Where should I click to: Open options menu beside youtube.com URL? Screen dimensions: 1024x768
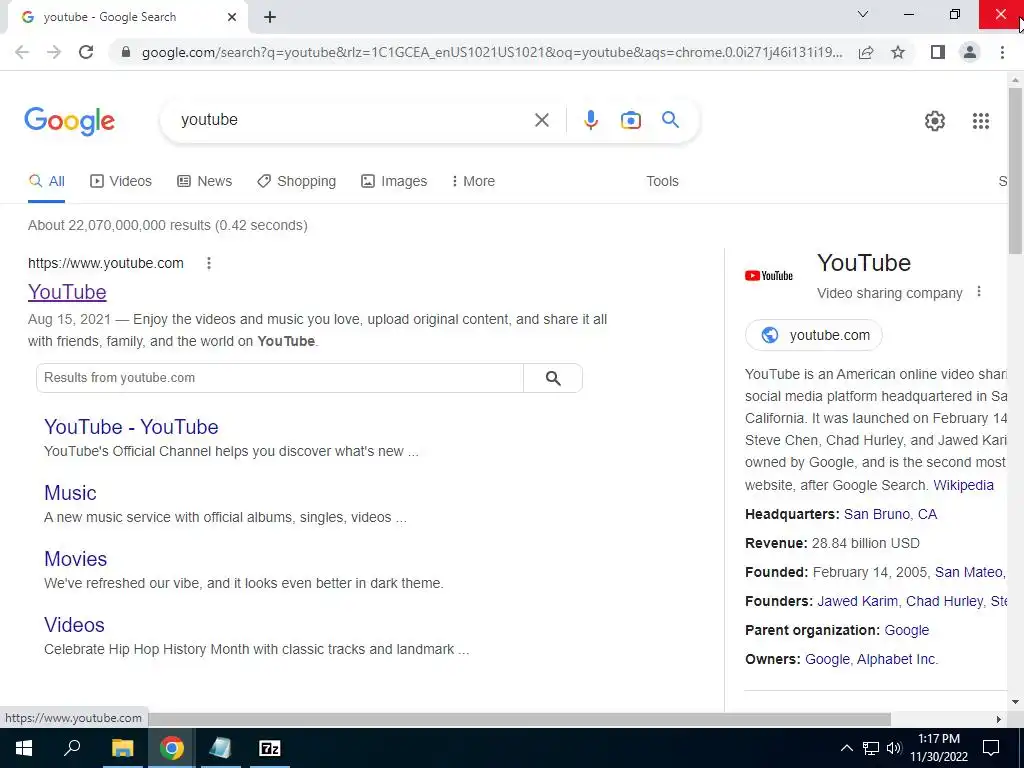[209, 263]
